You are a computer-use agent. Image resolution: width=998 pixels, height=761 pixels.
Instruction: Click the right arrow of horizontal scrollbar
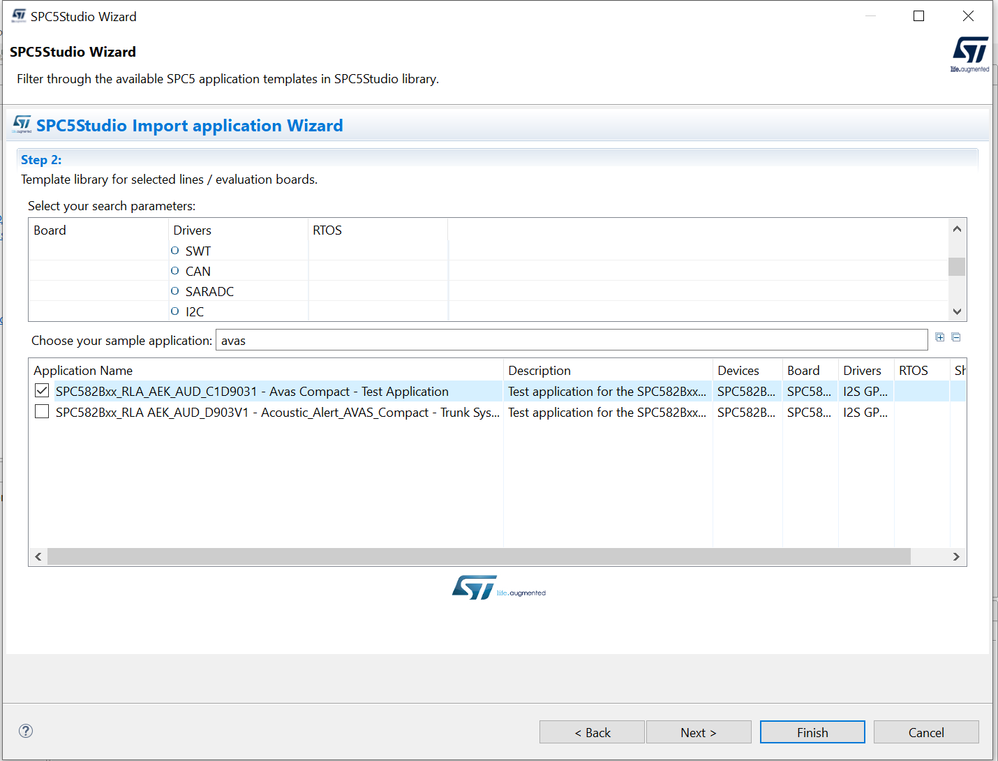[x=956, y=557]
